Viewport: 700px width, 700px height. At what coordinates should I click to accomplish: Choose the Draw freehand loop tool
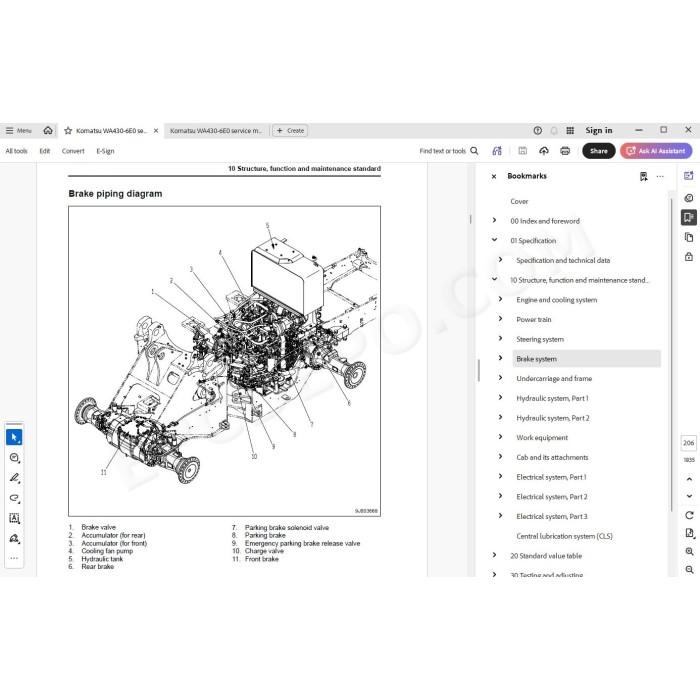(x=14, y=498)
